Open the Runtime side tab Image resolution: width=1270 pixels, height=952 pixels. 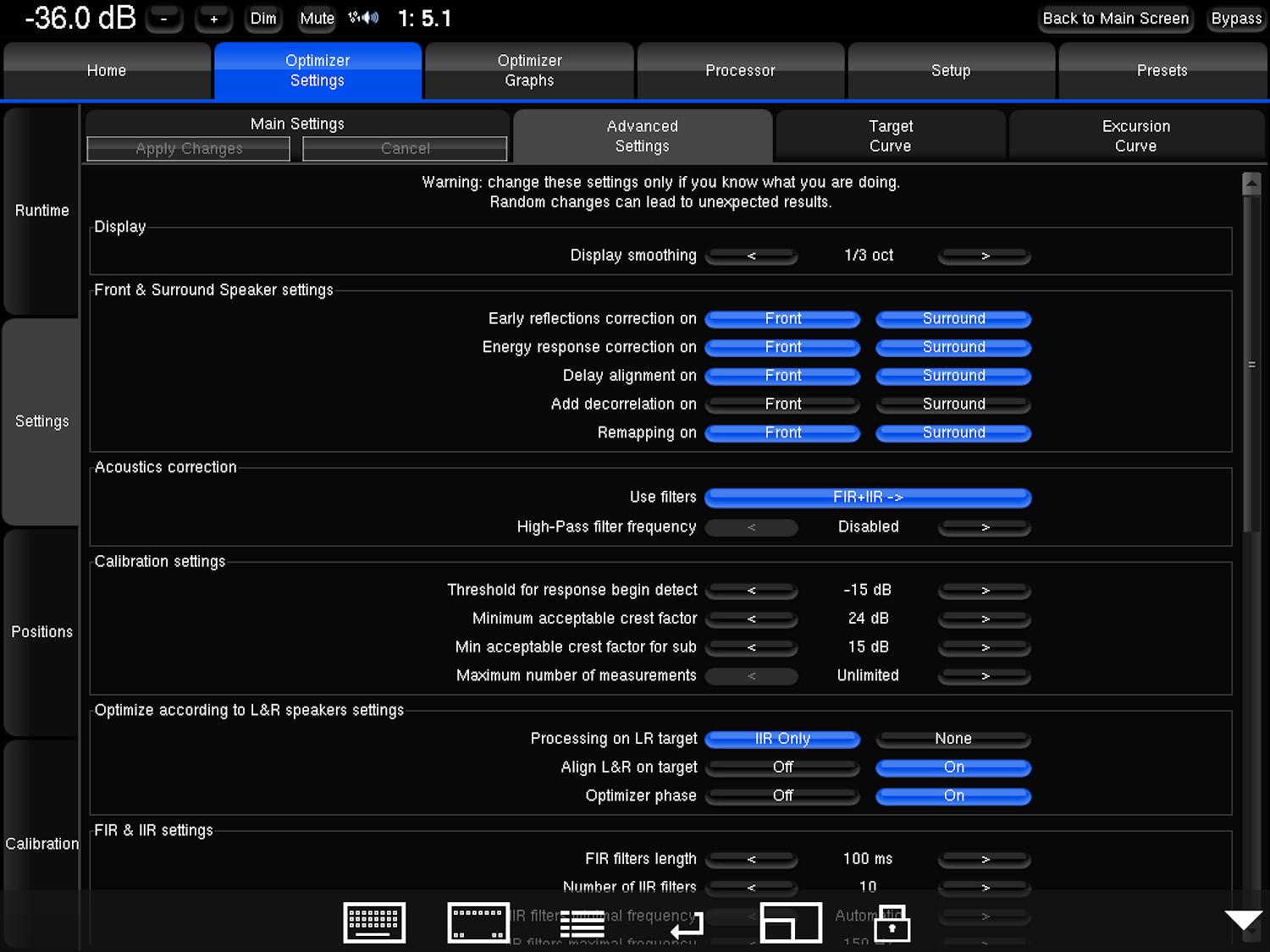point(41,211)
